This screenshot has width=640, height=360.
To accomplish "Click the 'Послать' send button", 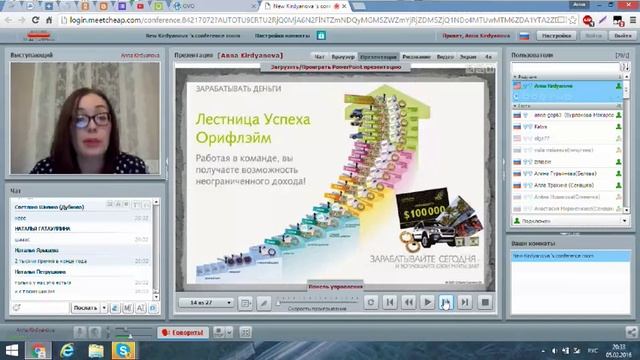I will (85, 308).
